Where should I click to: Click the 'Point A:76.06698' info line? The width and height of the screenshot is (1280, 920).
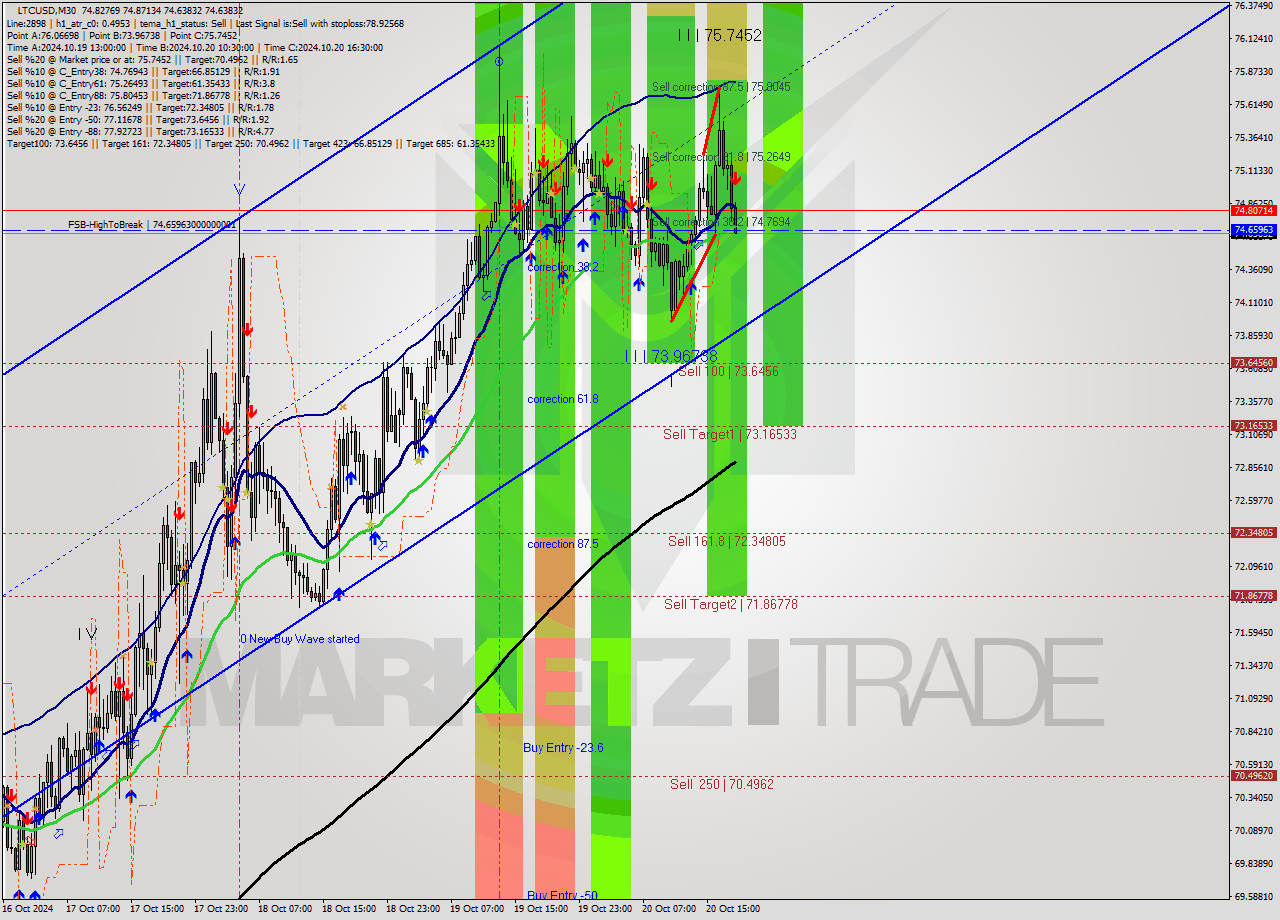[x=121, y=35]
